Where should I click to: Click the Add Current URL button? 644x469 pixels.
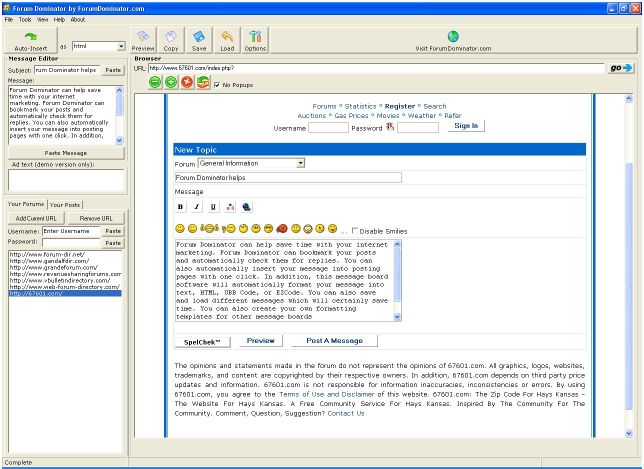pyautogui.click(x=36, y=218)
